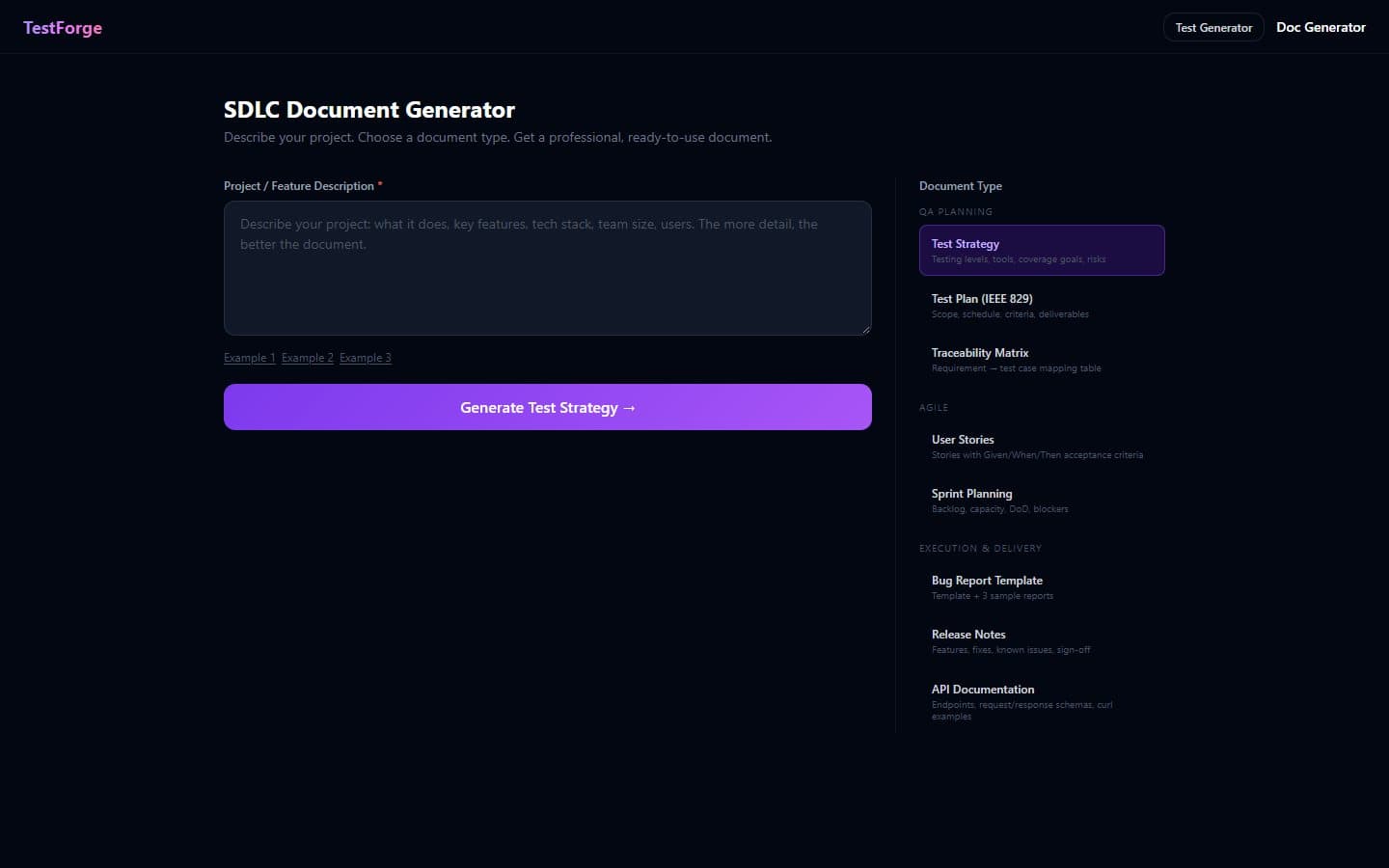
Task: Click the EXECUTION & DELIVERY section label
Action: click(980, 549)
